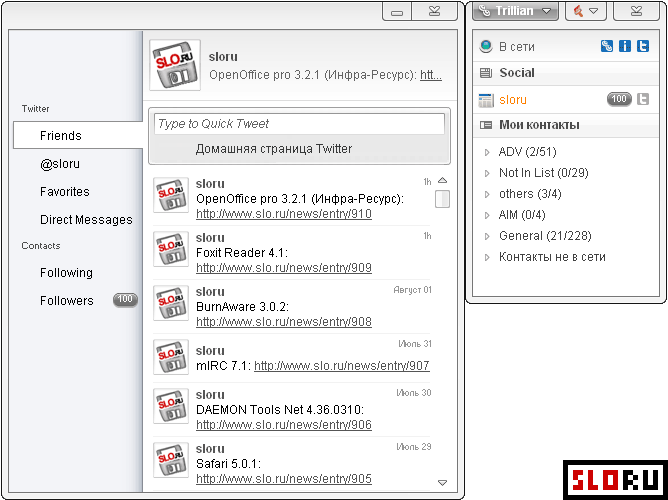Click the Astra identity icon in status row
Image resolution: width=668 pixels, height=500 pixels.
click(x=607, y=46)
